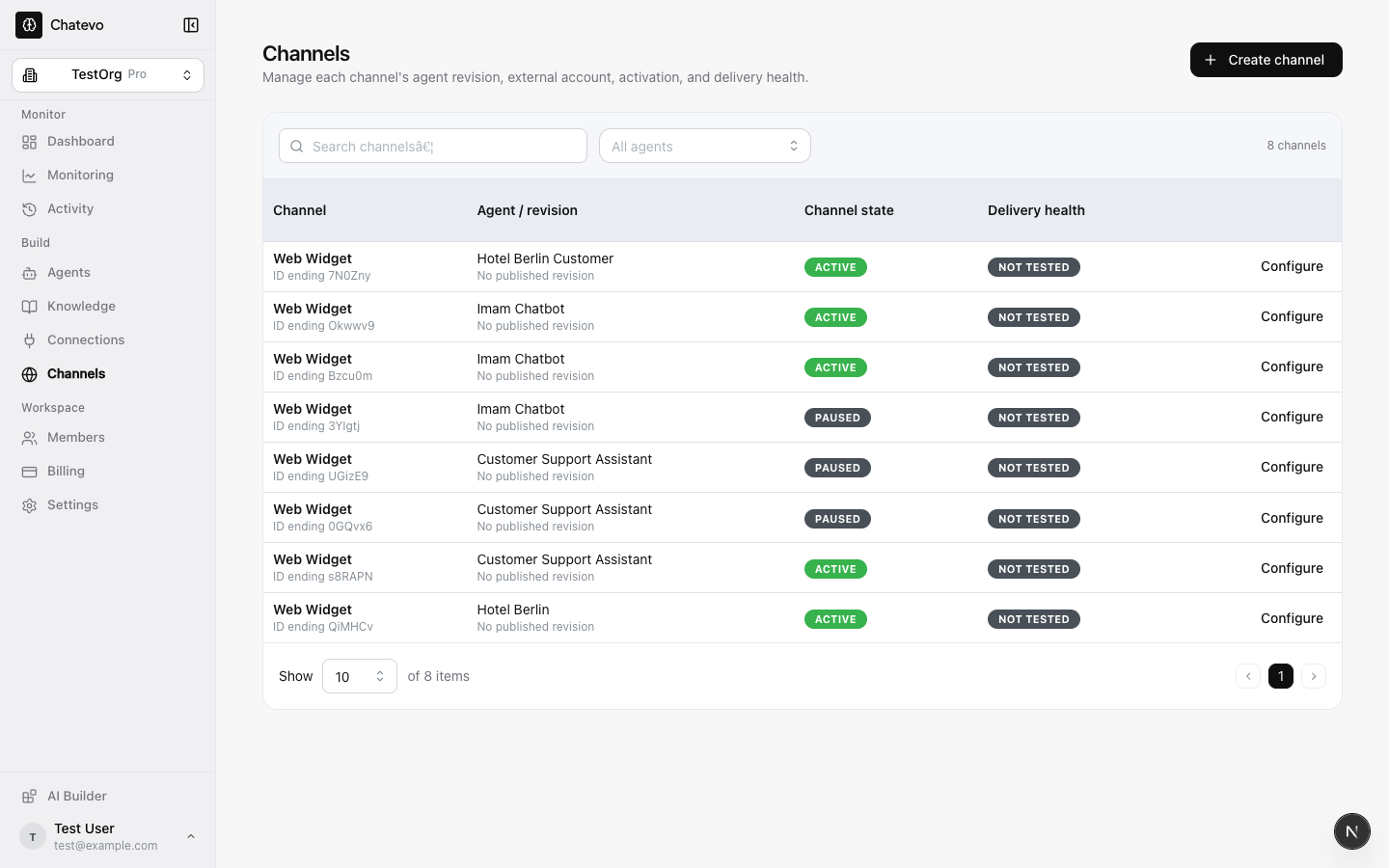
Task: Select page 1 in pagination
Action: click(x=1281, y=676)
